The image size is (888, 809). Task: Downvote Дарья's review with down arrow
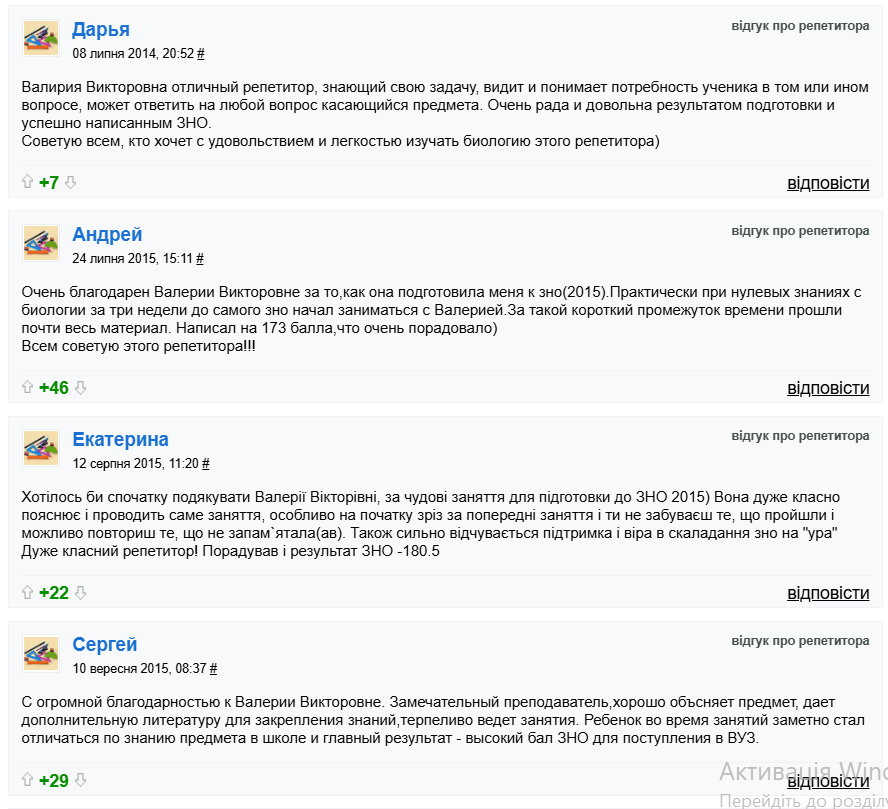[x=70, y=182]
